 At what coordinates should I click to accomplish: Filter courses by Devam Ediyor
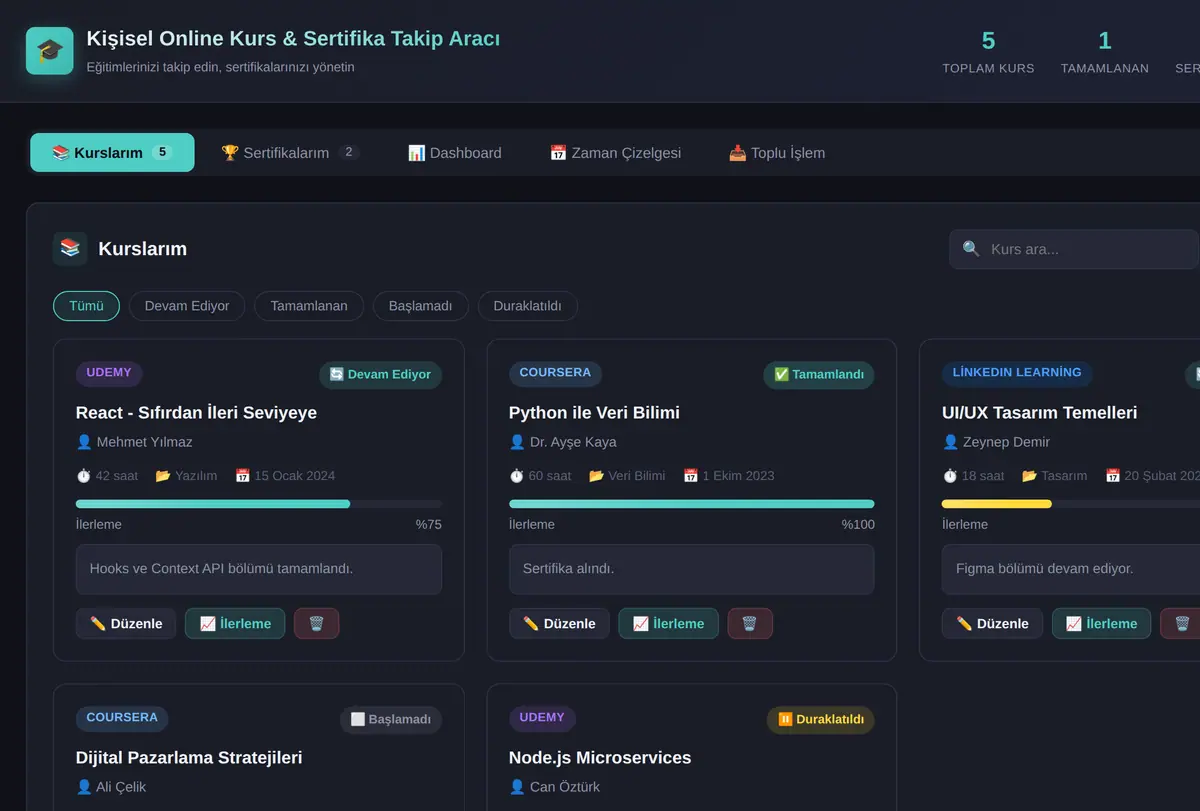187,306
